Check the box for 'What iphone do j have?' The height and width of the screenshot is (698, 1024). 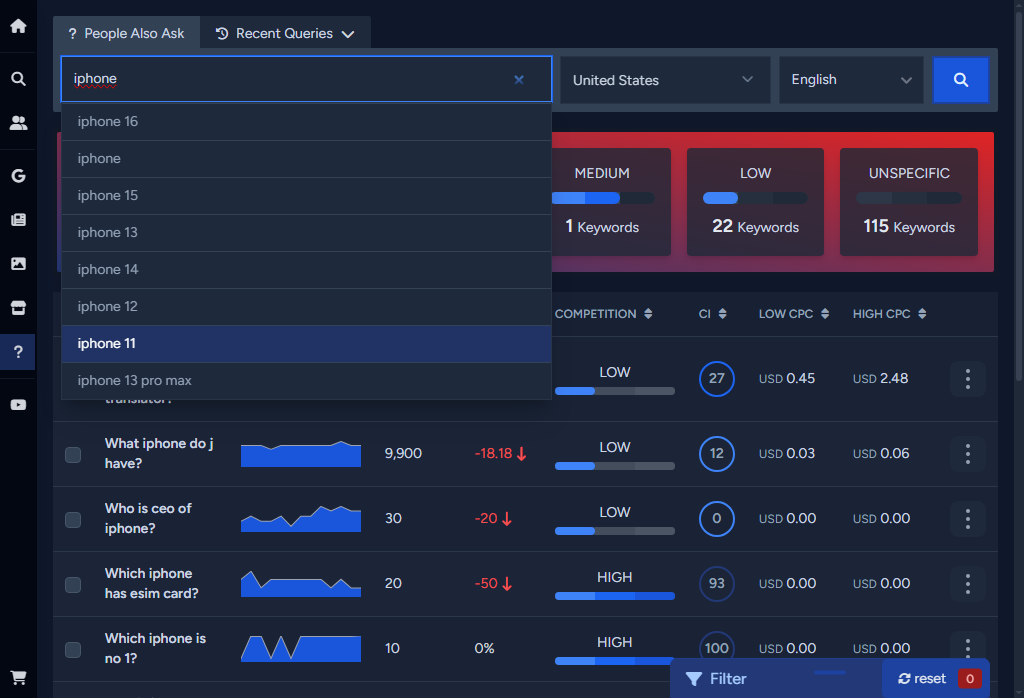[73, 454]
